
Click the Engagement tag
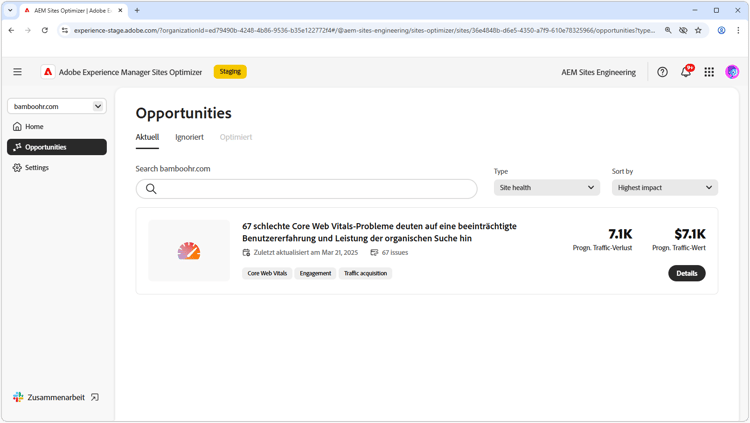tap(315, 273)
